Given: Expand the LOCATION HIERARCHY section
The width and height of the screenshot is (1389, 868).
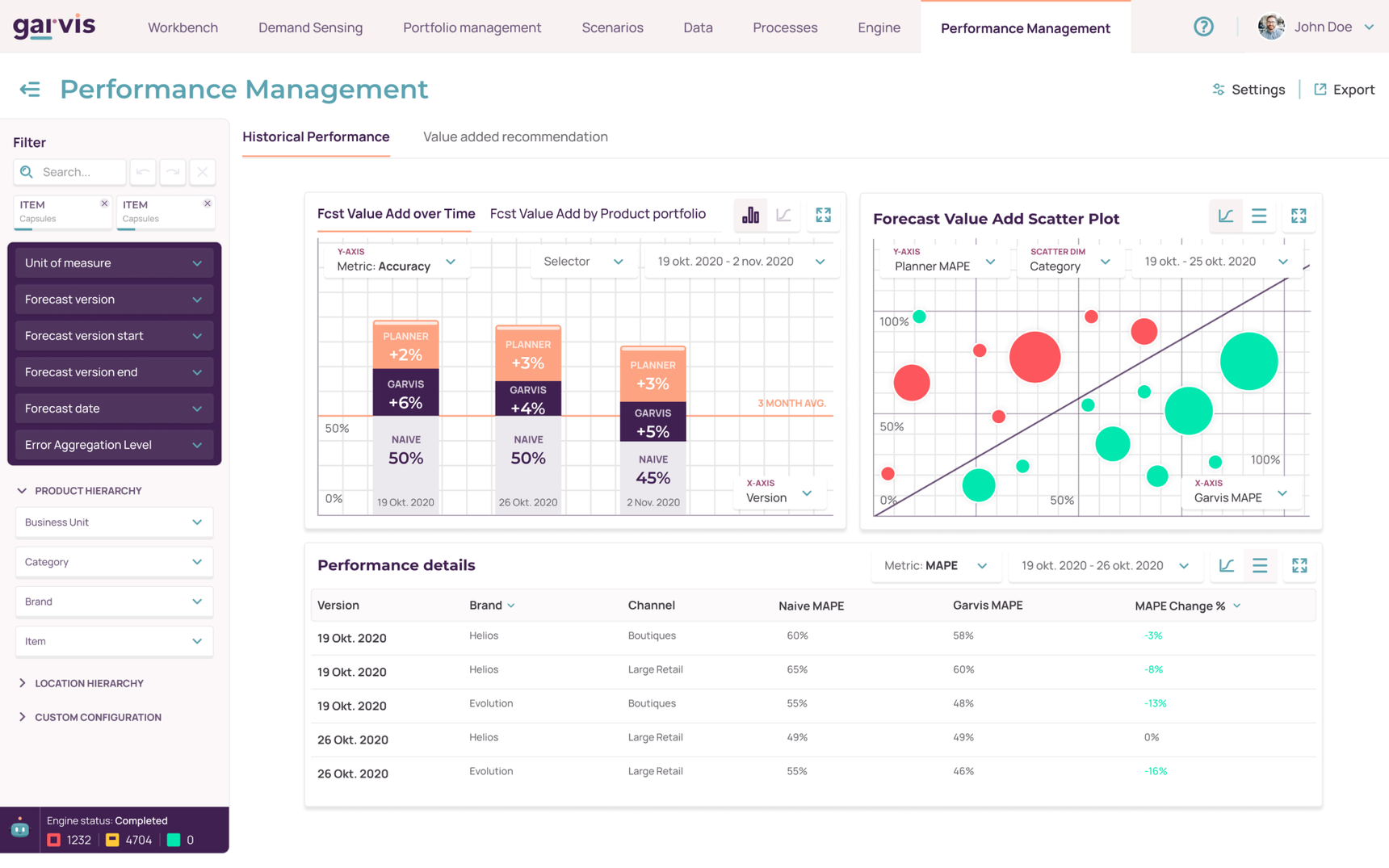Looking at the screenshot, I should tap(89, 683).
